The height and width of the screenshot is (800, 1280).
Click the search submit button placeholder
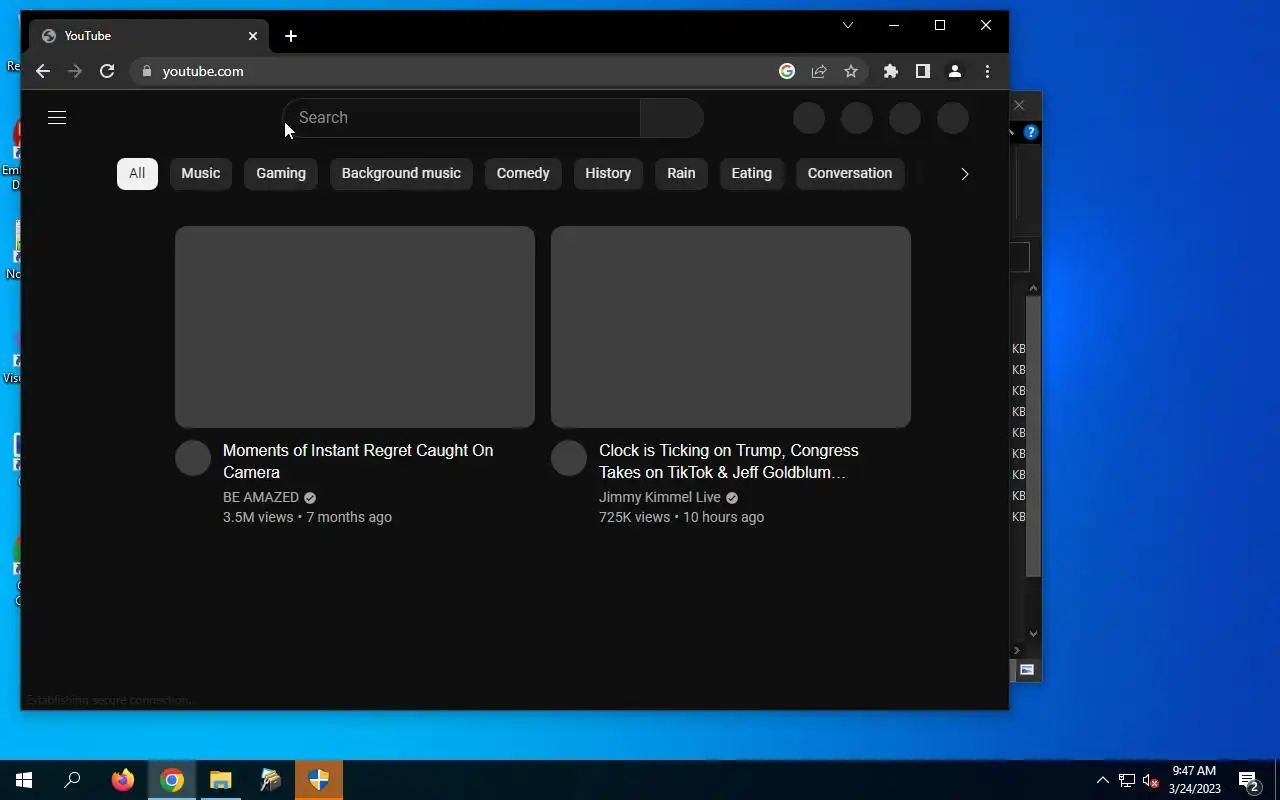point(672,118)
